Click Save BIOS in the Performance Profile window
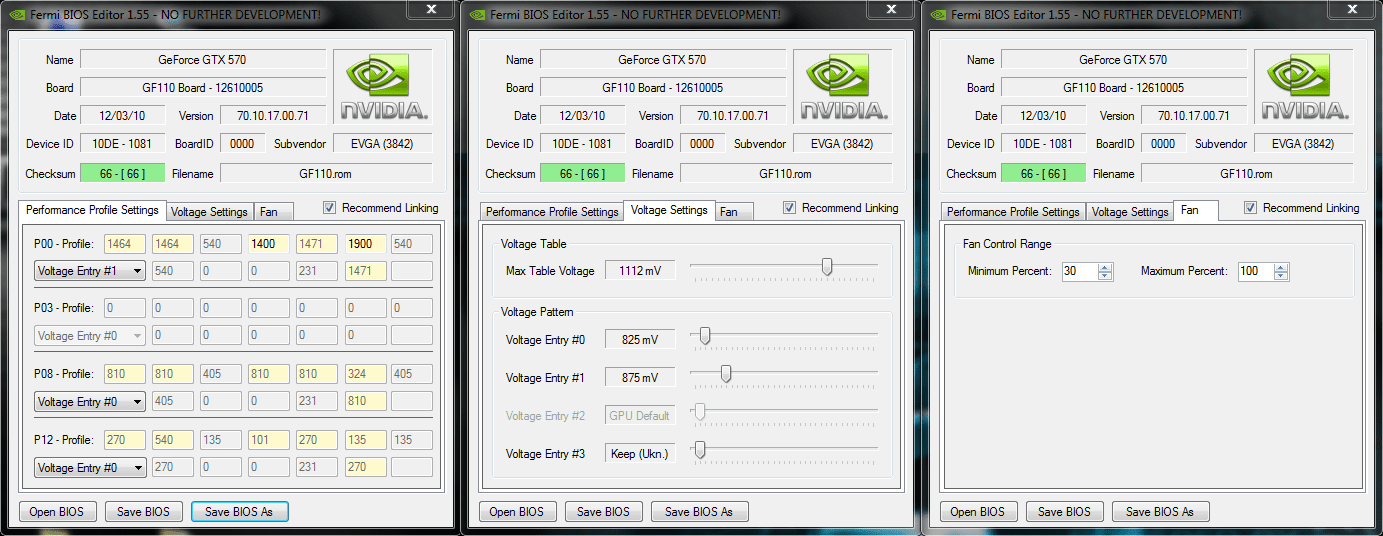Image resolution: width=1383 pixels, height=536 pixels. click(144, 511)
